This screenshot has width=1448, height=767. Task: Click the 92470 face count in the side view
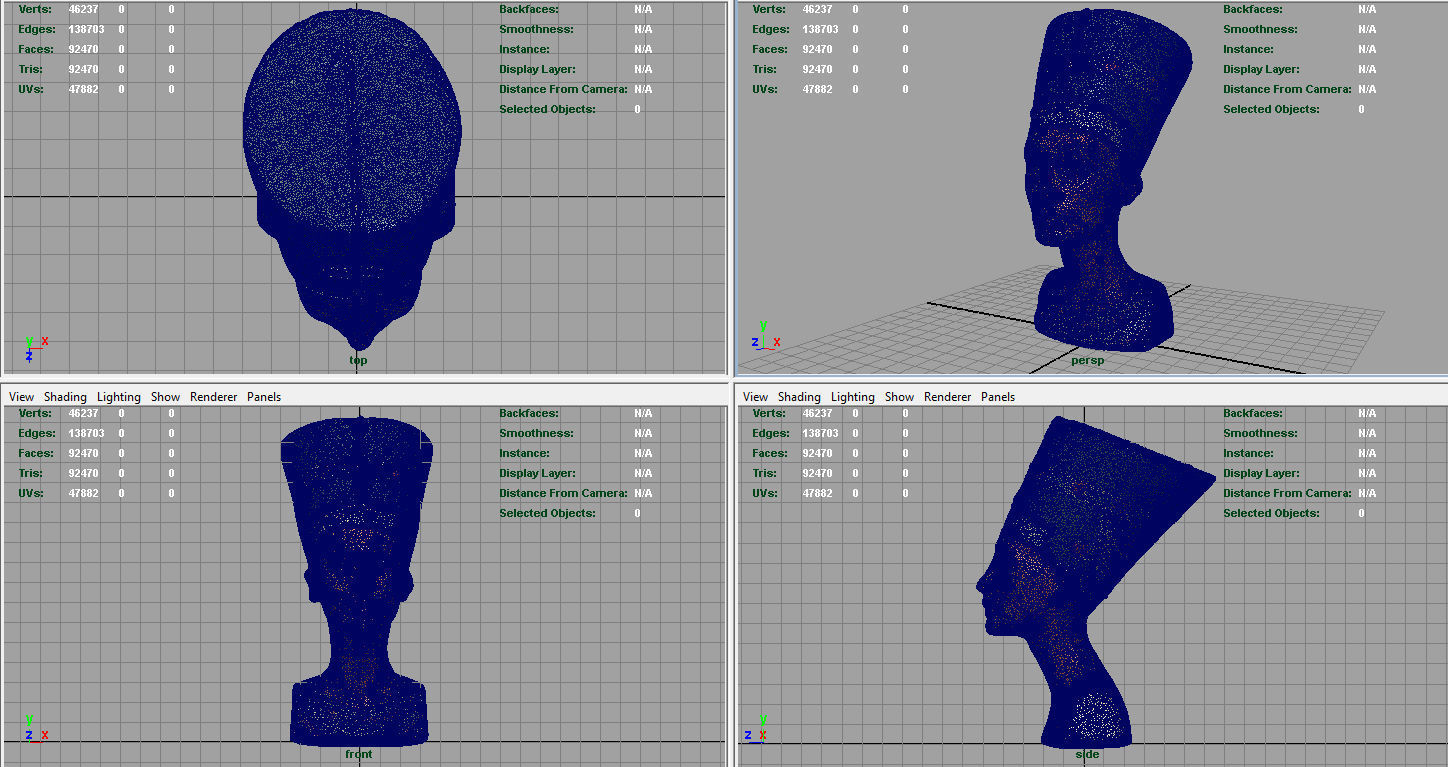pyautogui.click(x=817, y=453)
